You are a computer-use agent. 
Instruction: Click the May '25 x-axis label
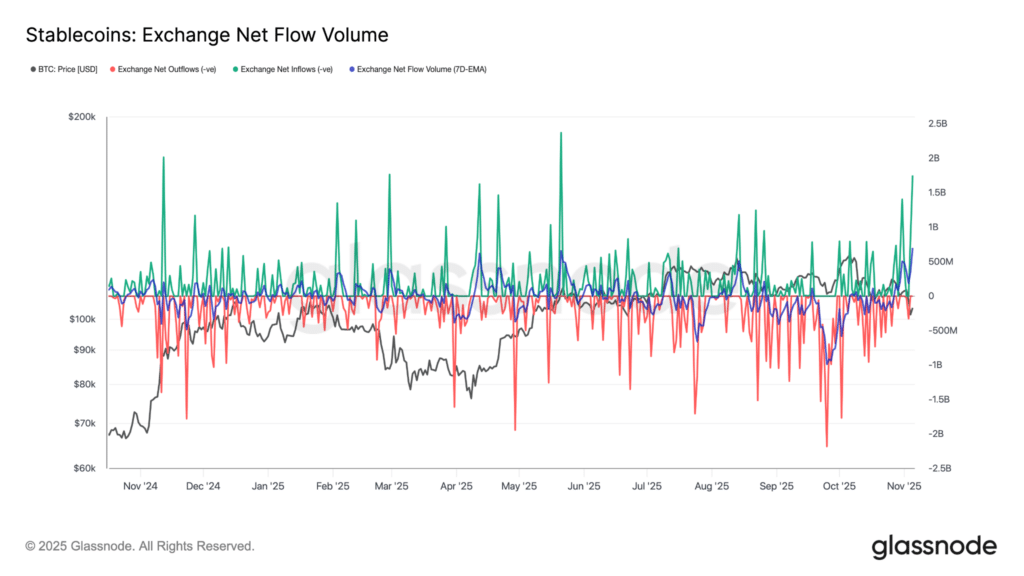click(519, 486)
